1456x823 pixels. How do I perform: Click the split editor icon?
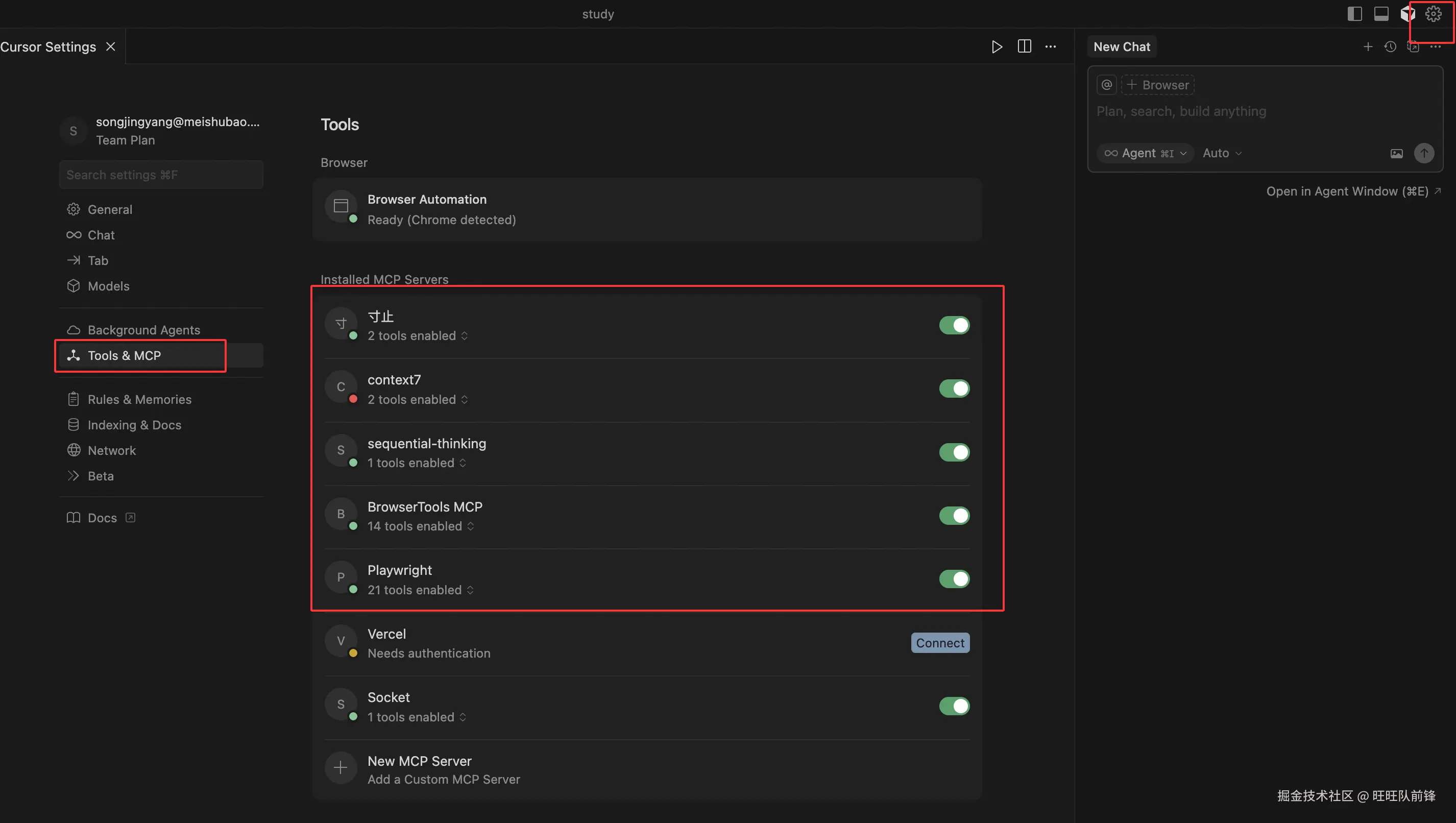point(1024,47)
